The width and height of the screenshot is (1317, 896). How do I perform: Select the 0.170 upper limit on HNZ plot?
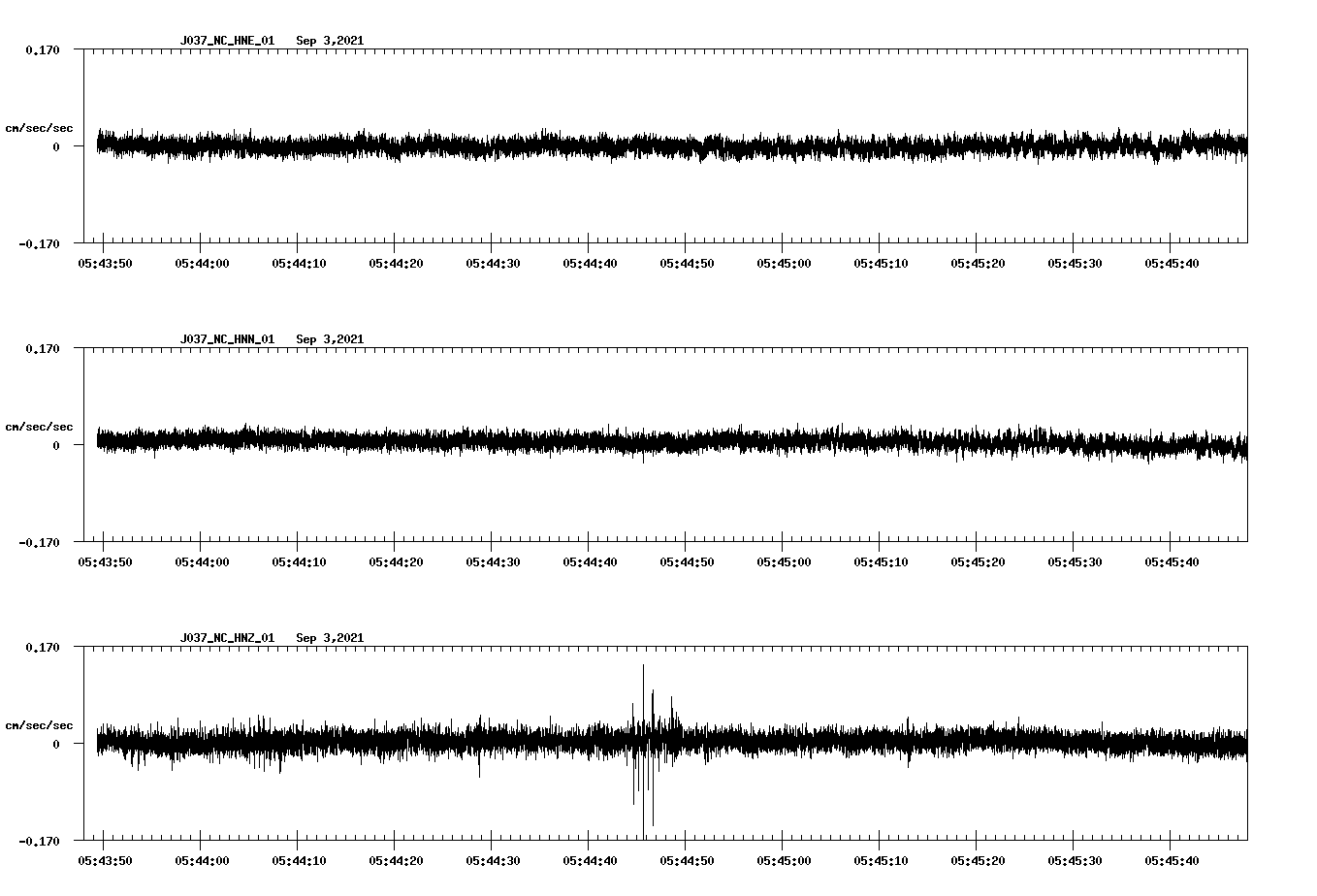[42, 647]
